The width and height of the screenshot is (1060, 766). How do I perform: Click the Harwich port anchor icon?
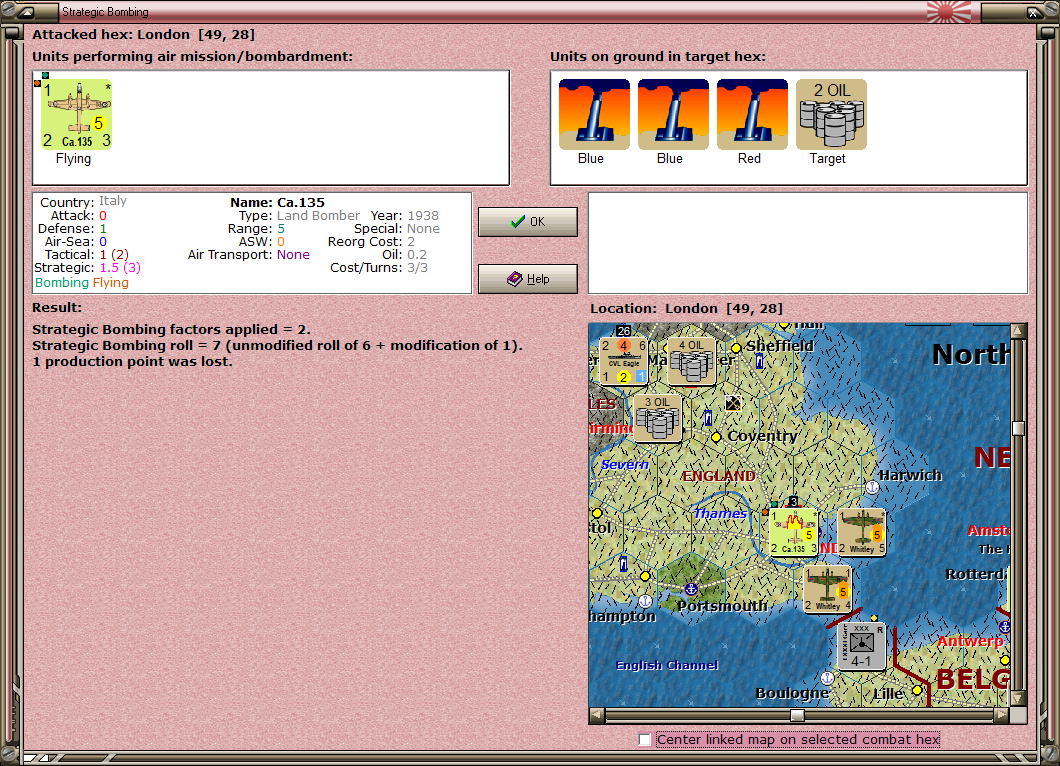click(x=872, y=487)
